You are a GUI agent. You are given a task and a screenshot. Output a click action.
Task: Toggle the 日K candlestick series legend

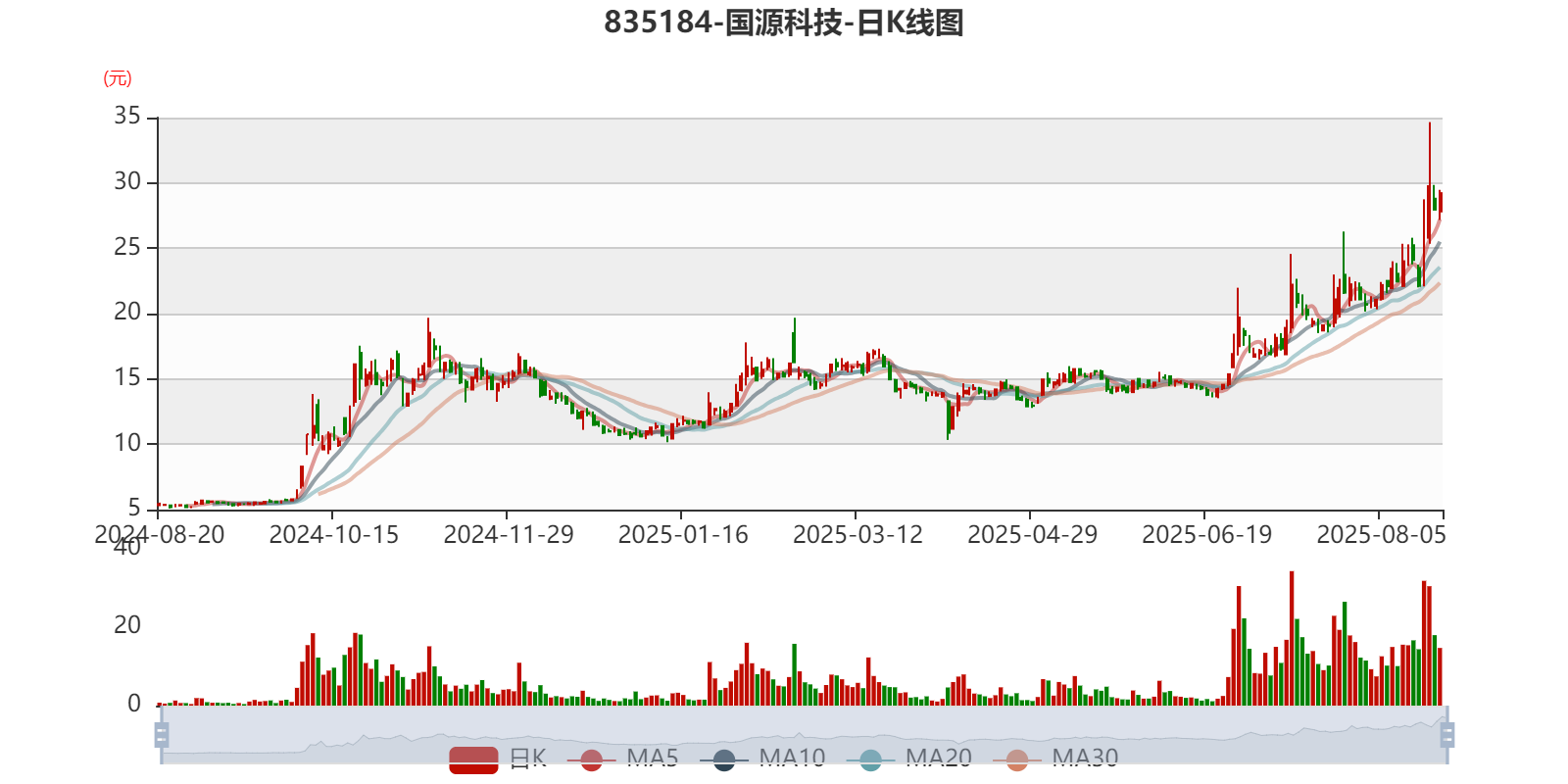point(498,759)
